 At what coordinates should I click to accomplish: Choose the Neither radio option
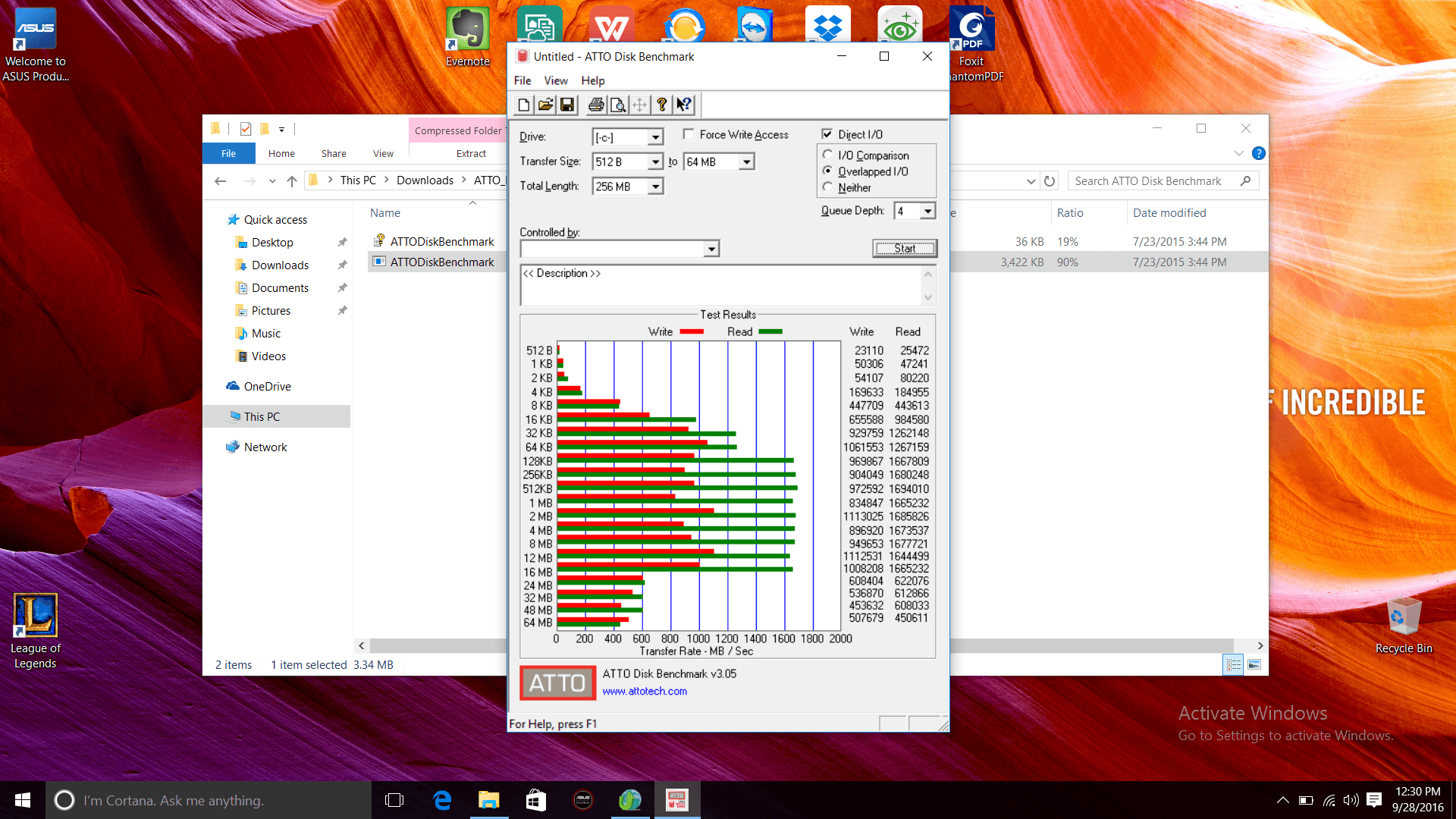tap(827, 187)
